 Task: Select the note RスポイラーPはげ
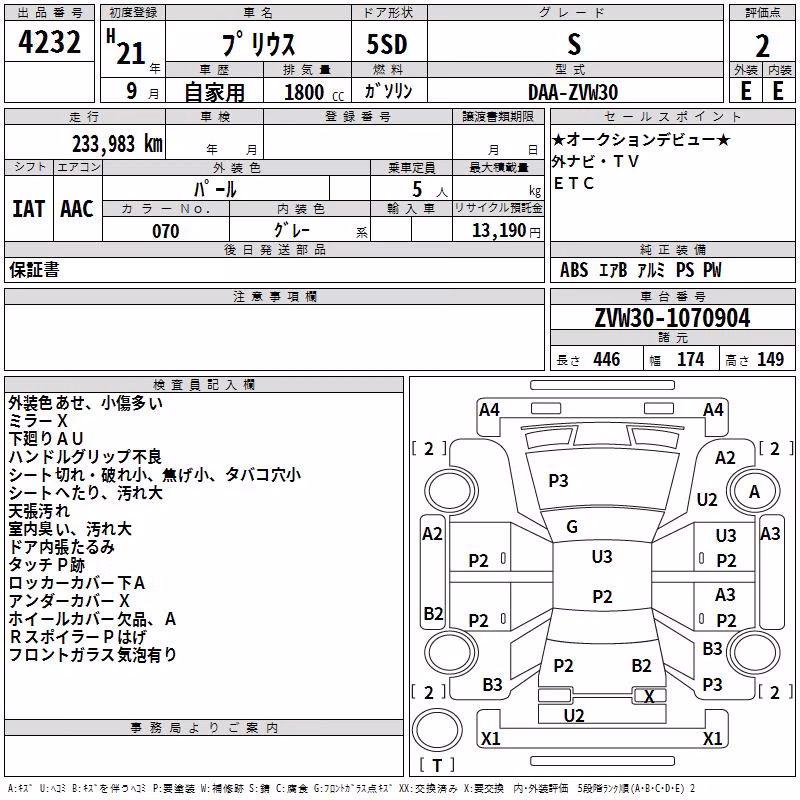(78, 637)
